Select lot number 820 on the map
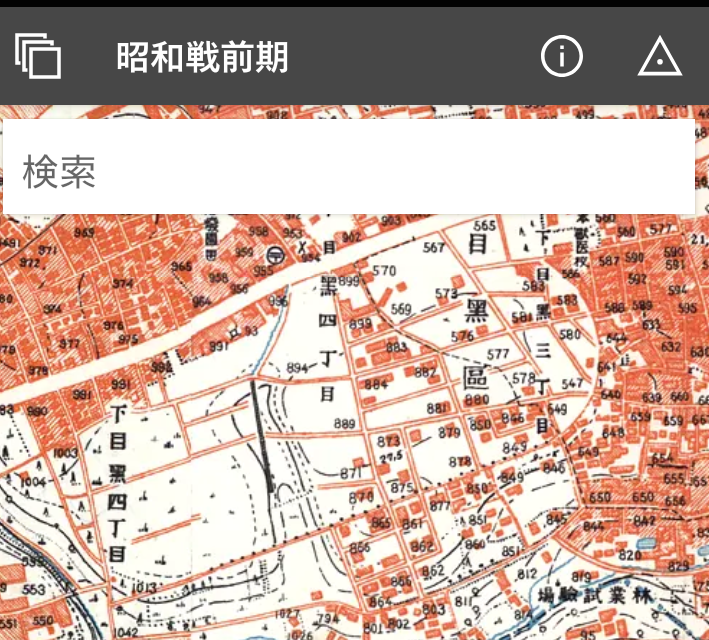This screenshot has height=640, width=709. [630, 556]
